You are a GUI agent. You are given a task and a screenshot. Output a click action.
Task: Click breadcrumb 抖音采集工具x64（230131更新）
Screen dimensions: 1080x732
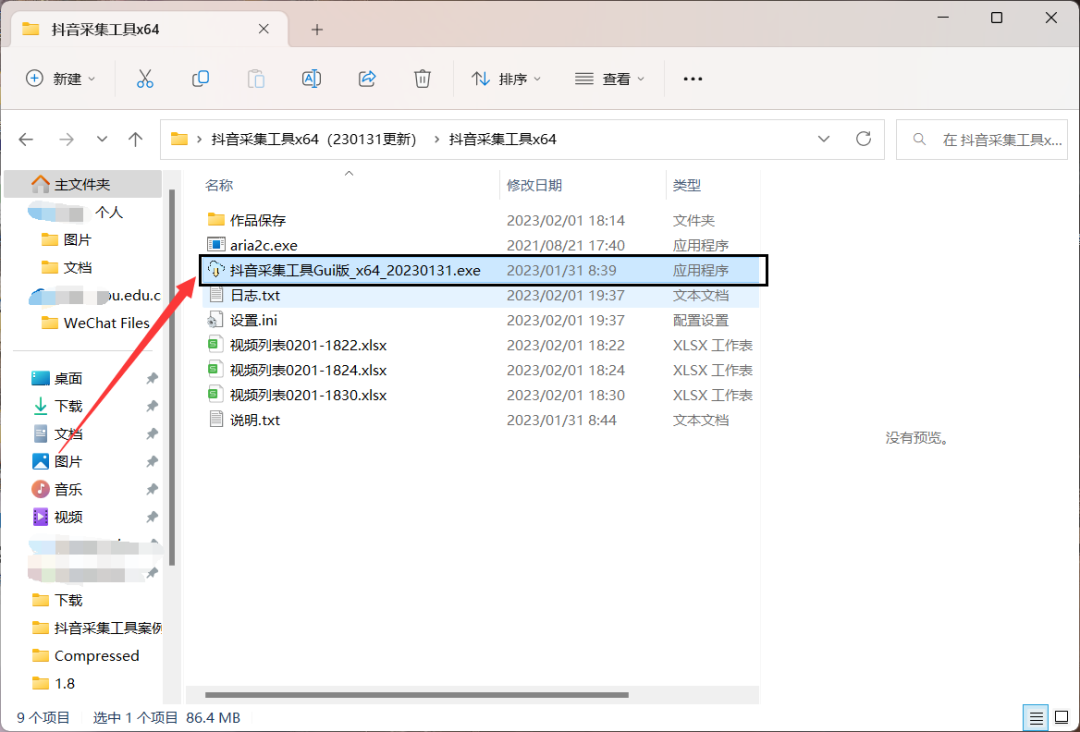(314, 140)
